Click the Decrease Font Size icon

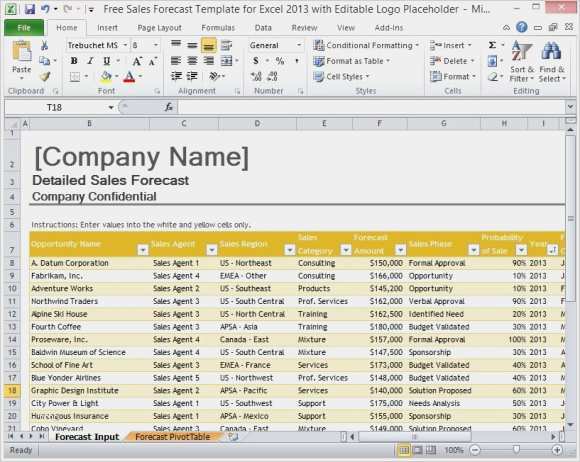pos(152,61)
